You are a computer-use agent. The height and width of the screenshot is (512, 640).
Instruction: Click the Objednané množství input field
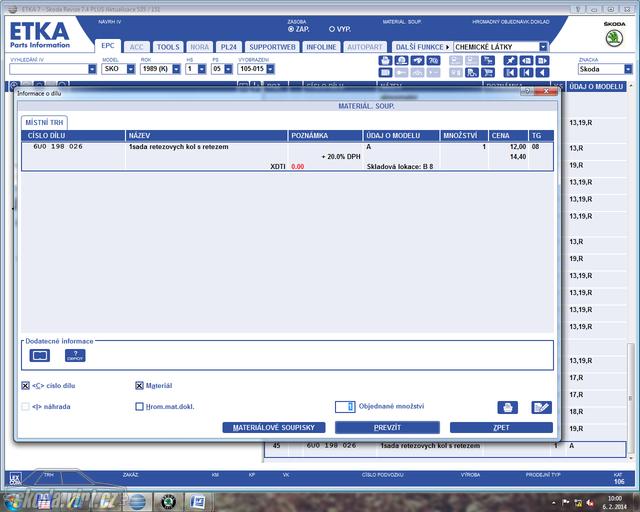click(345, 407)
